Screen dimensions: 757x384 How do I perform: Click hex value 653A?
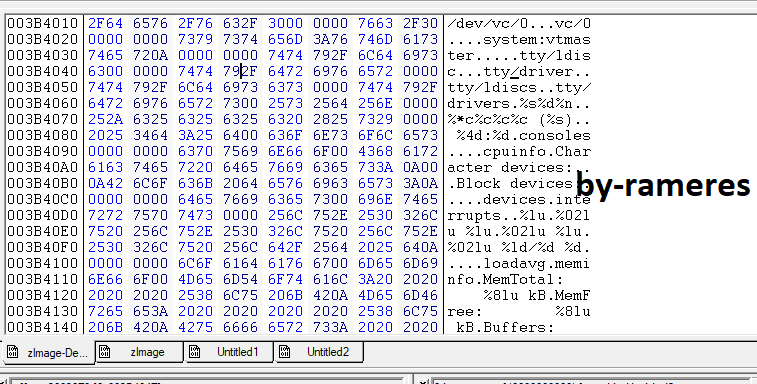151,311
